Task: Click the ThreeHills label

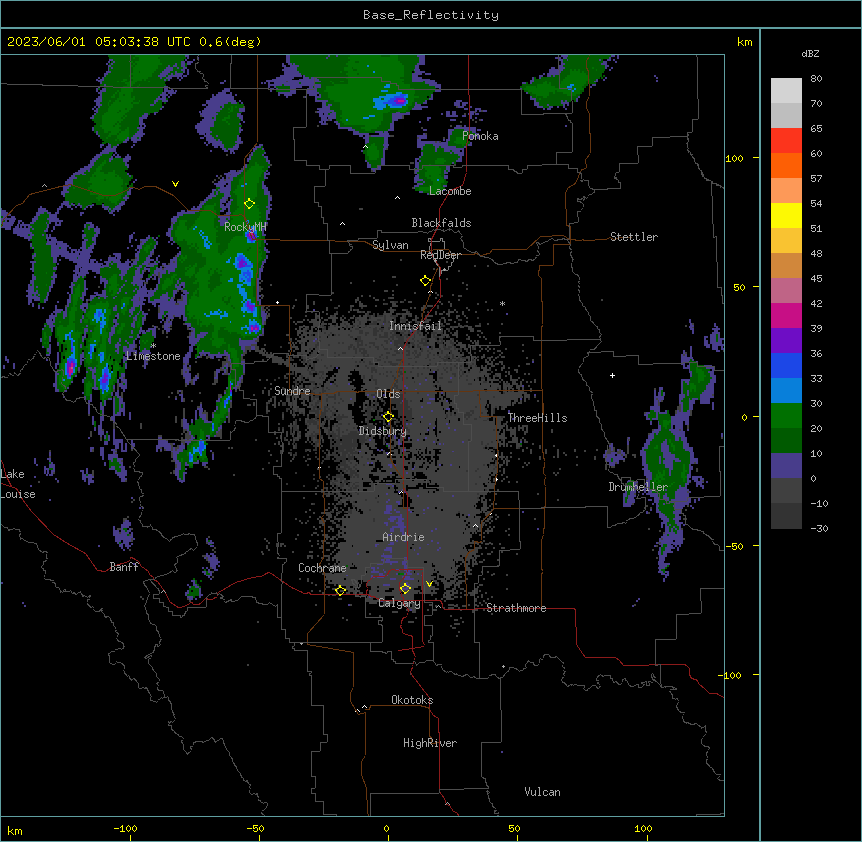Action: click(537, 418)
